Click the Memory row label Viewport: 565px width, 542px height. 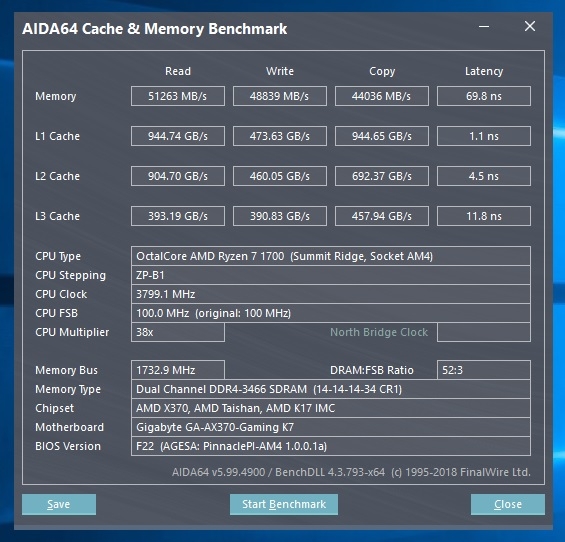click(x=55, y=96)
